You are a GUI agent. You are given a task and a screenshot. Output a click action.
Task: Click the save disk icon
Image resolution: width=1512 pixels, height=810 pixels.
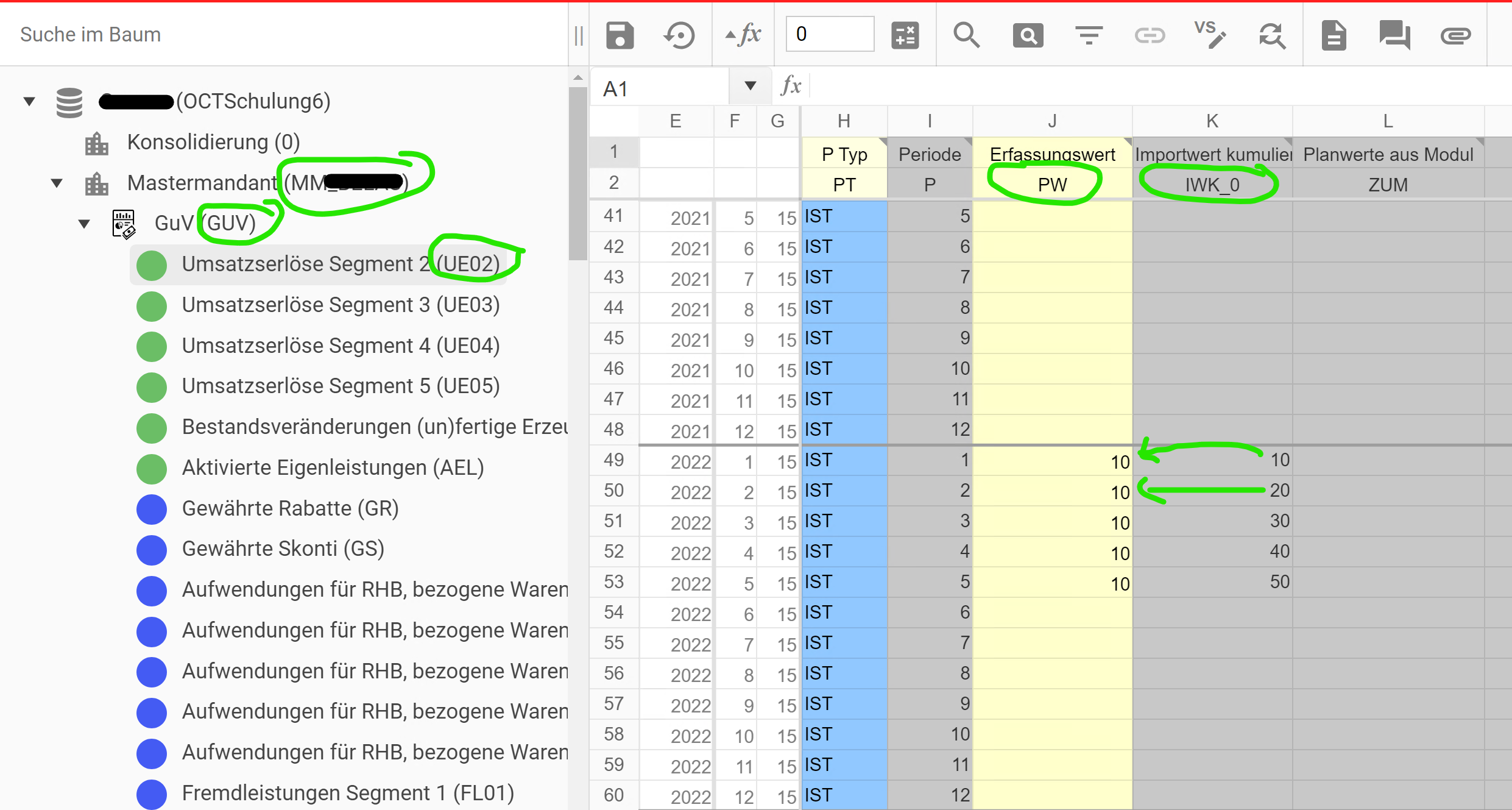620,35
